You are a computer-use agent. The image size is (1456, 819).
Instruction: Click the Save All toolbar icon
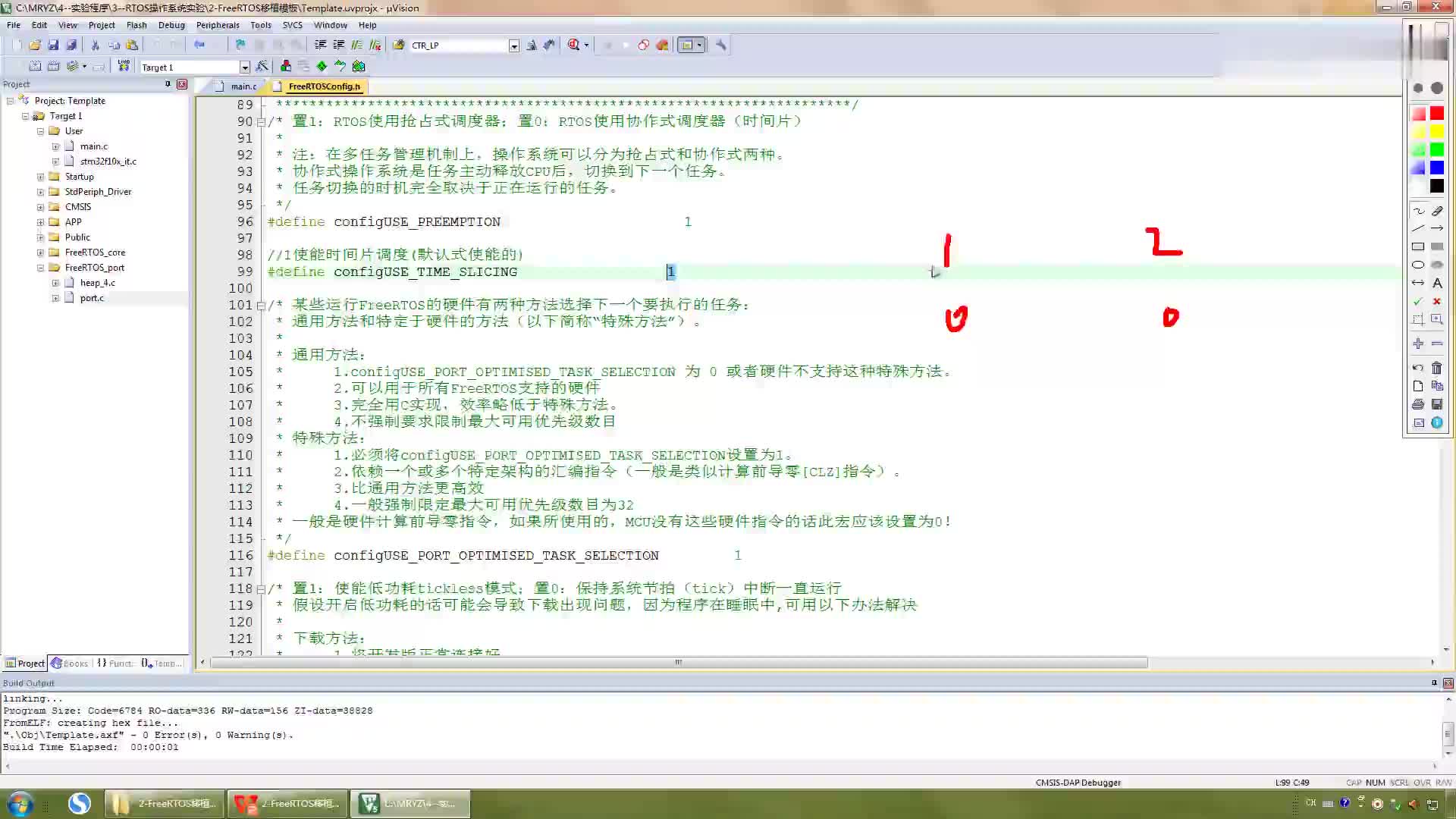(x=71, y=45)
